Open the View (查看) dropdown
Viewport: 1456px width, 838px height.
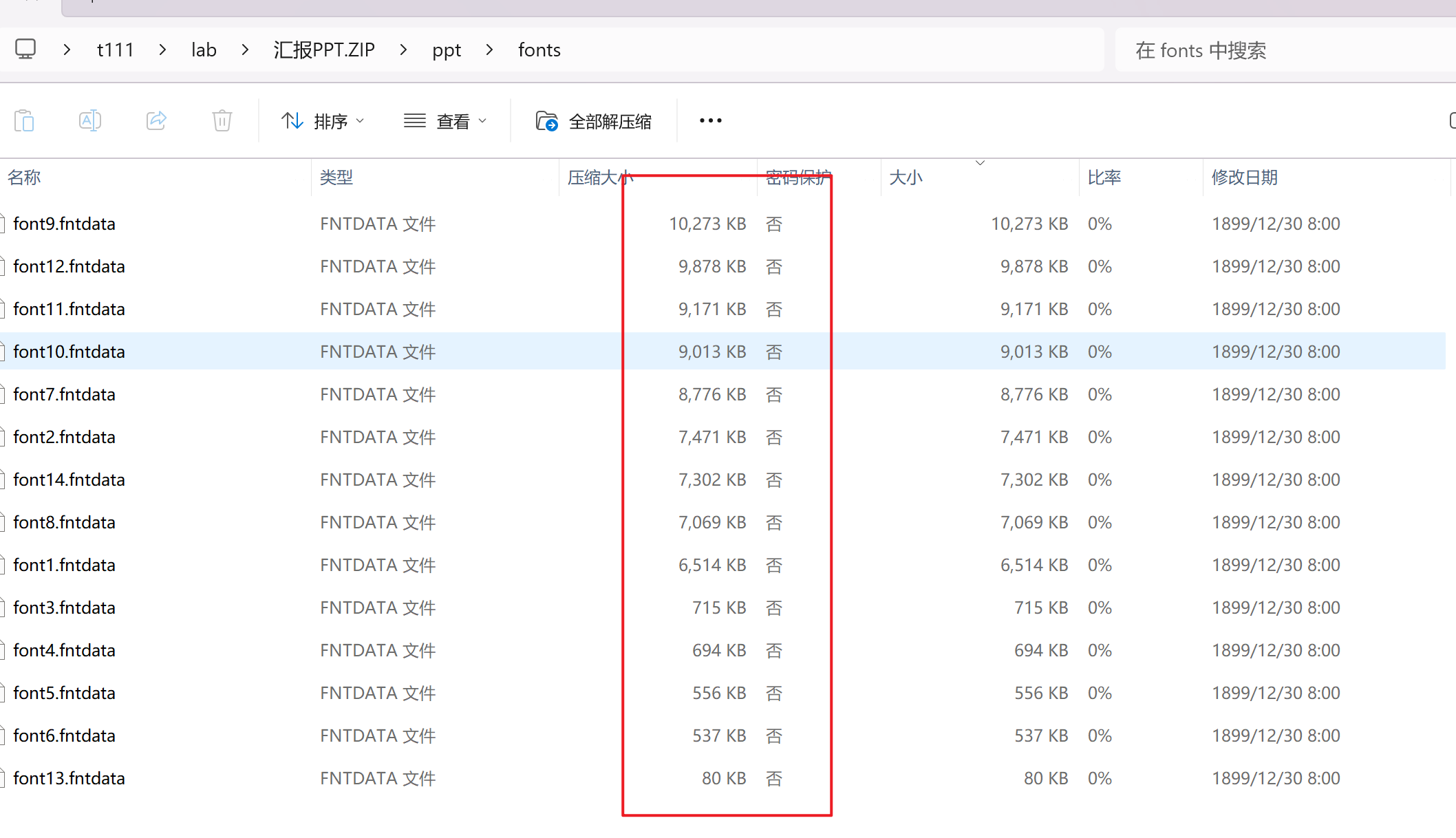point(445,122)
